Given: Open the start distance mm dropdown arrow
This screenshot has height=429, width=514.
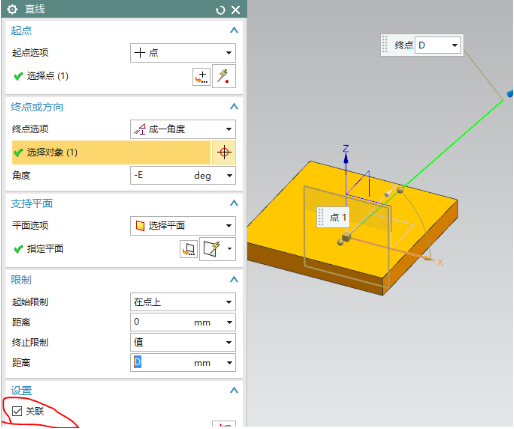Looking at the screenshot, I should point(229,322).
